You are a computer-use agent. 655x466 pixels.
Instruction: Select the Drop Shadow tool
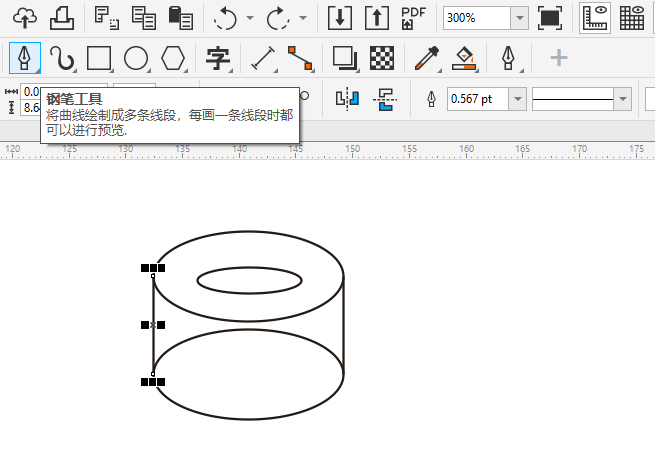[x=345, y=58]
